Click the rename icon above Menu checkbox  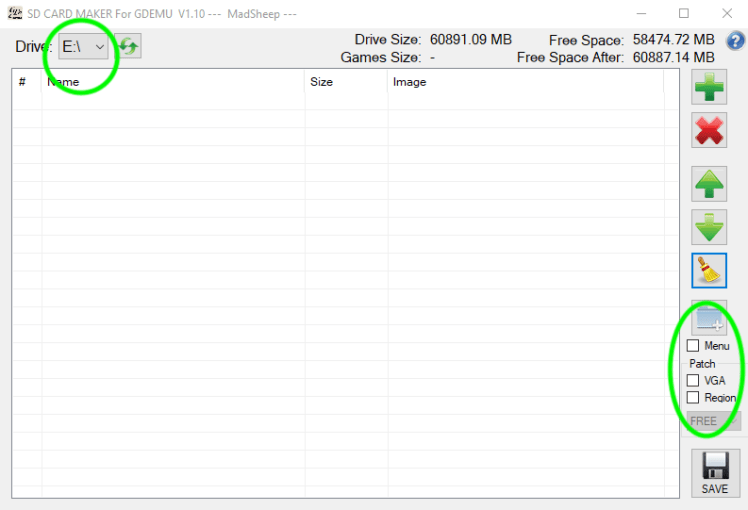pyautogui.click(x=710, y=319)
